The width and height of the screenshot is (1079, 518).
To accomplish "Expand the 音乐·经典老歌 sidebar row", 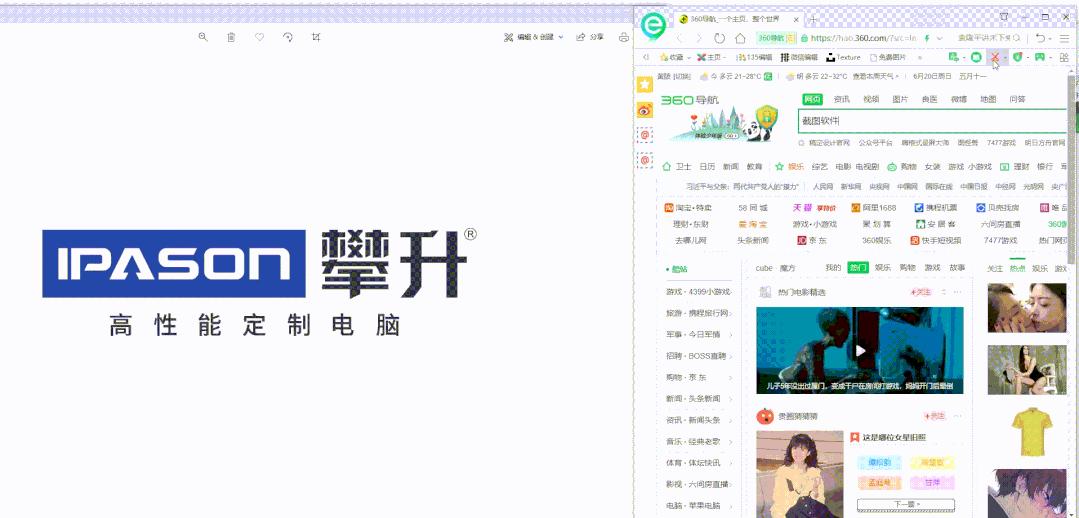I will pyautogui.click(x=700, y=442).
